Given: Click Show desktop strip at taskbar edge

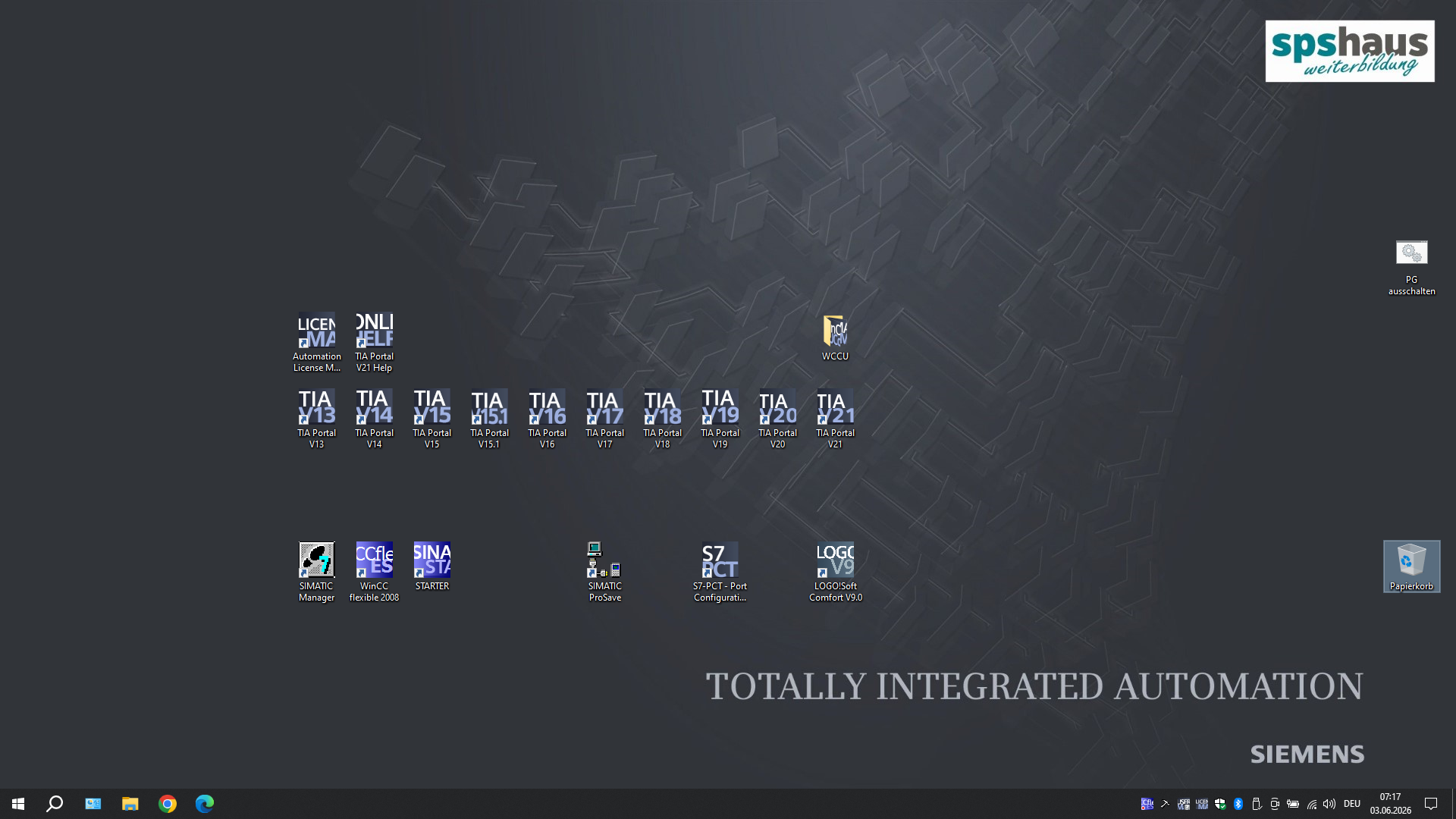Looking at the screenshot, I should click(x=1453, y=804).
